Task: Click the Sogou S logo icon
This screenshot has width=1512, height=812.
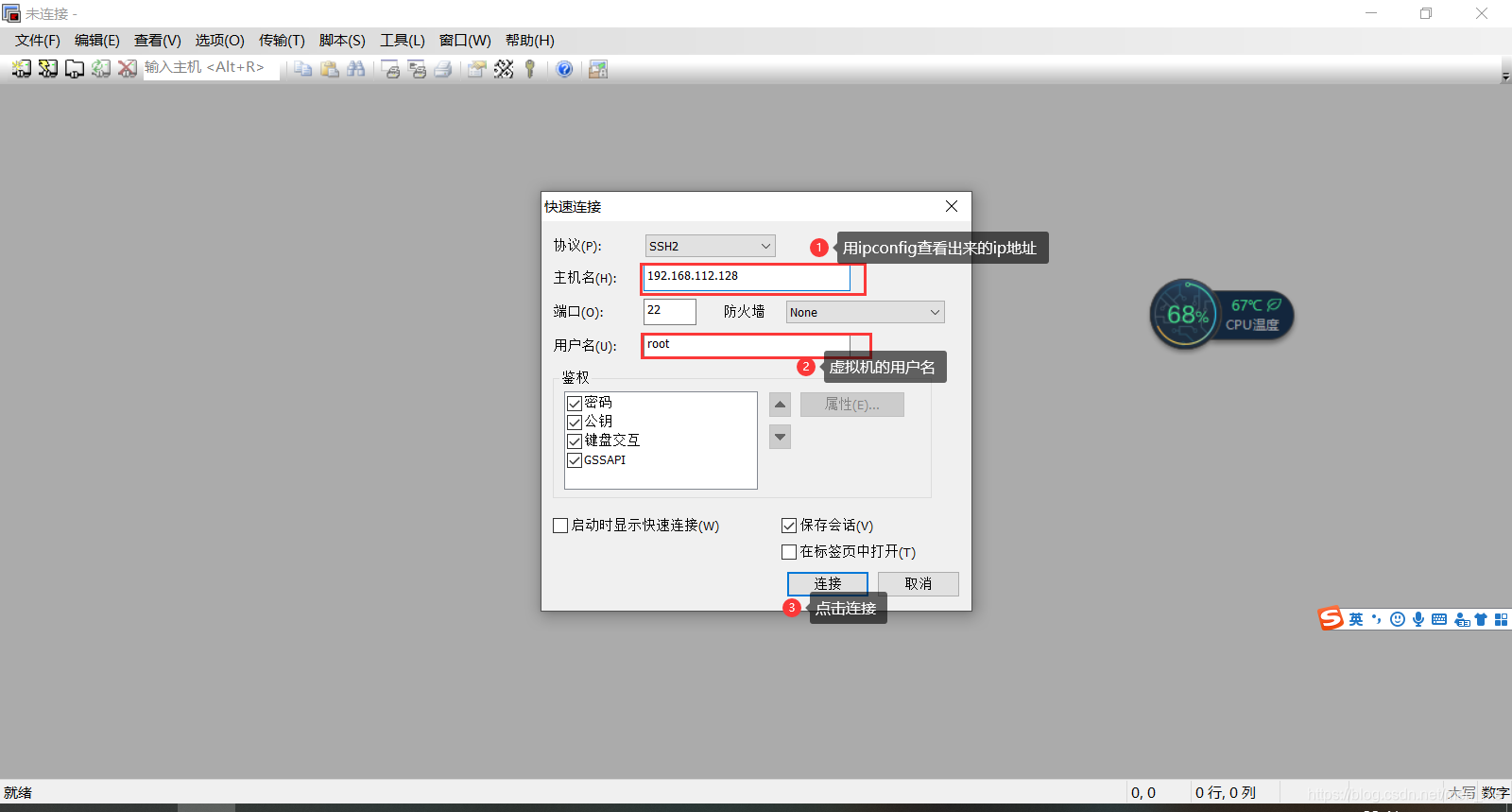Action: click(1331, 618)
